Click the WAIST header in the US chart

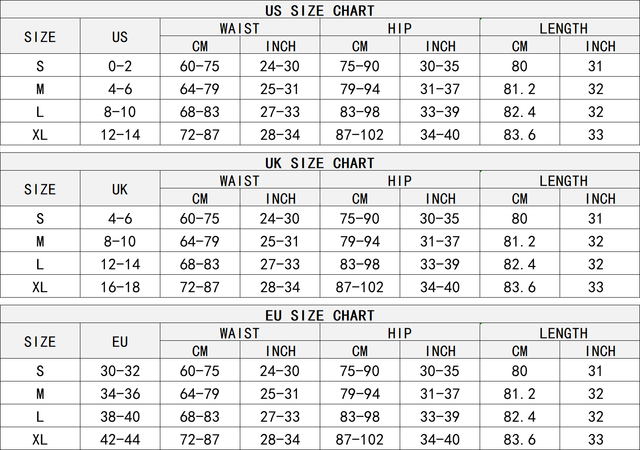(240, 28)
